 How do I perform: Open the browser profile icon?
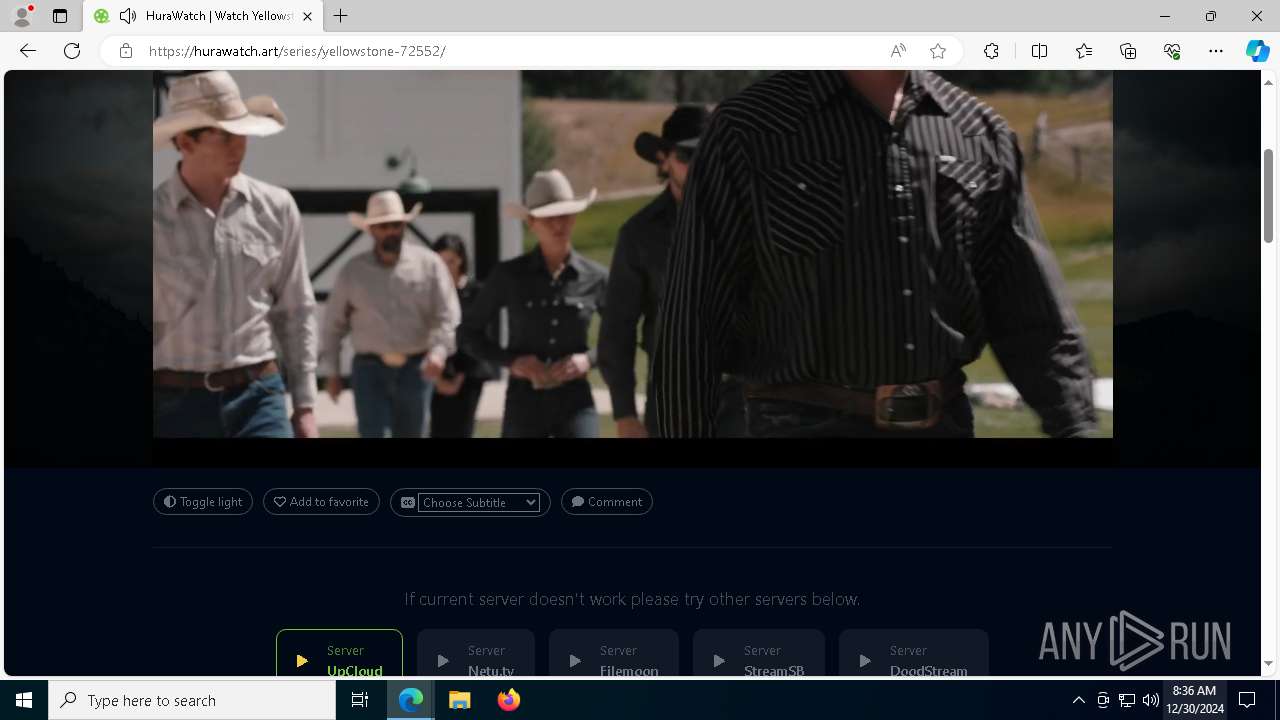click(22, 16)
